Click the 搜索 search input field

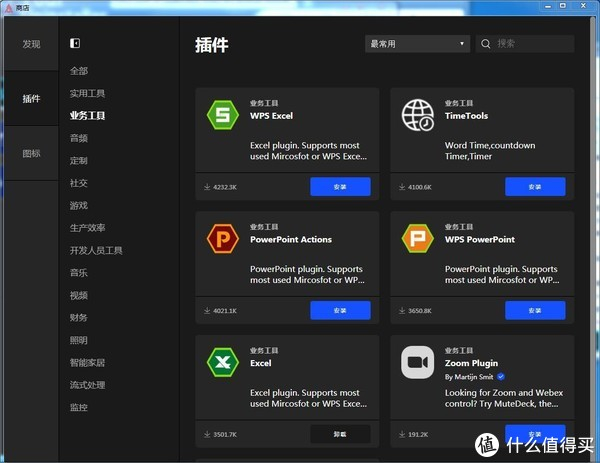point(525,44)
